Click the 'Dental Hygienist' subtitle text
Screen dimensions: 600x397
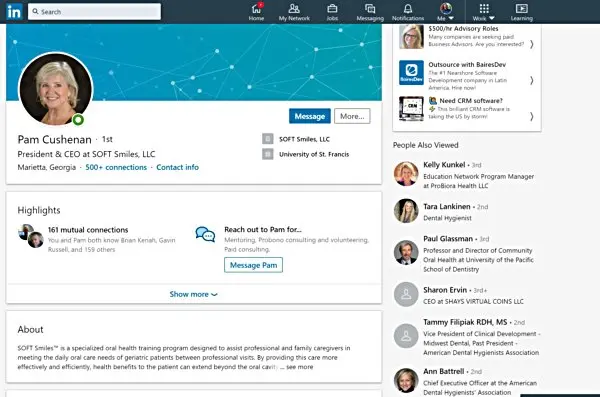click(447, 218)
